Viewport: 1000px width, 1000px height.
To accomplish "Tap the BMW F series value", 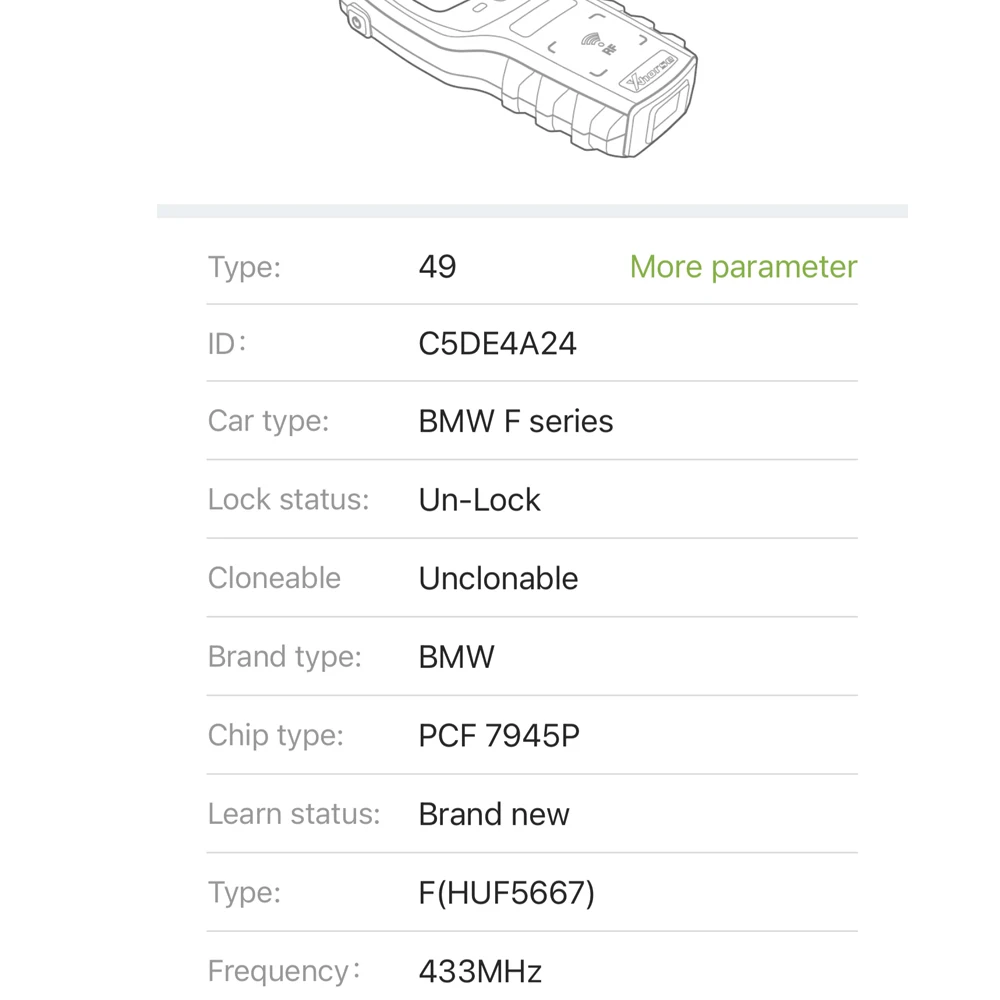I will (x=515, y=422).
